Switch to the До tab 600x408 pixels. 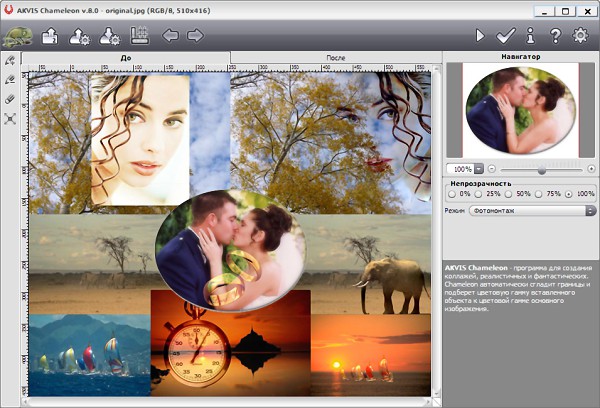click(x=126, y=58)
